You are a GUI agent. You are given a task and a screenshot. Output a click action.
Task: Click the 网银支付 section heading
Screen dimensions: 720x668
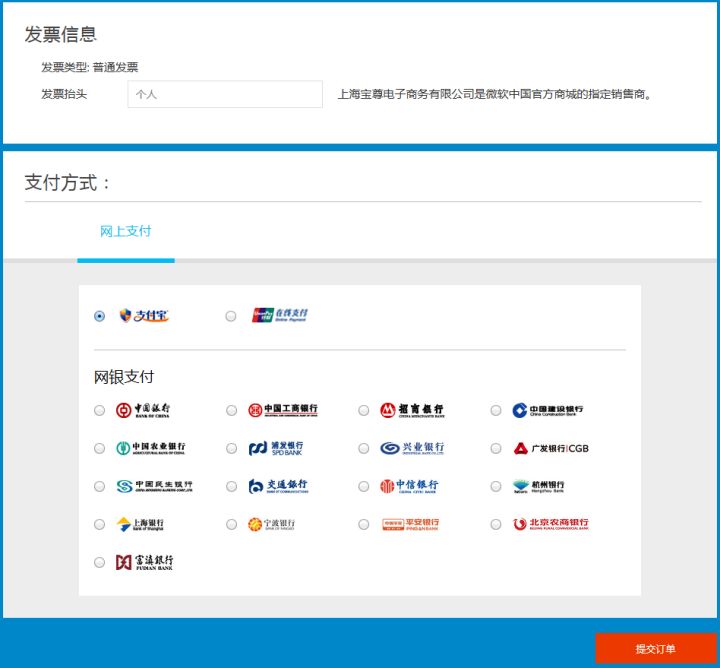click(x=124, y=377)
